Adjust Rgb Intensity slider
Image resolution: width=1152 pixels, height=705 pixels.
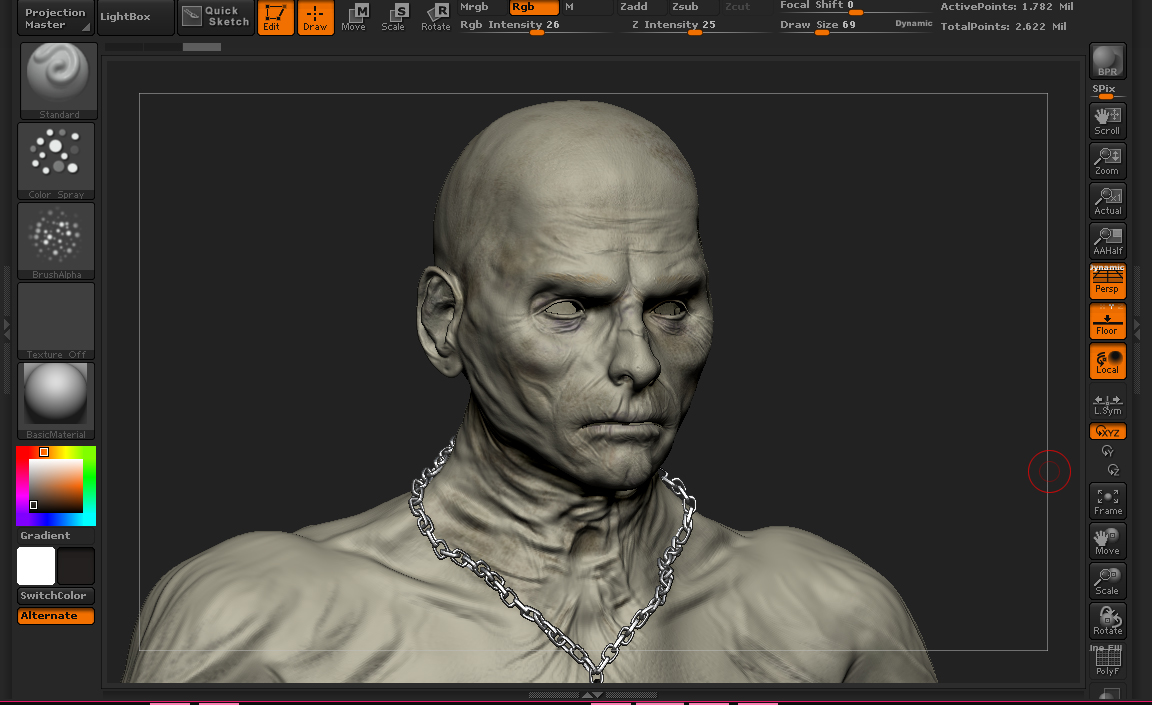coord(534,26)
